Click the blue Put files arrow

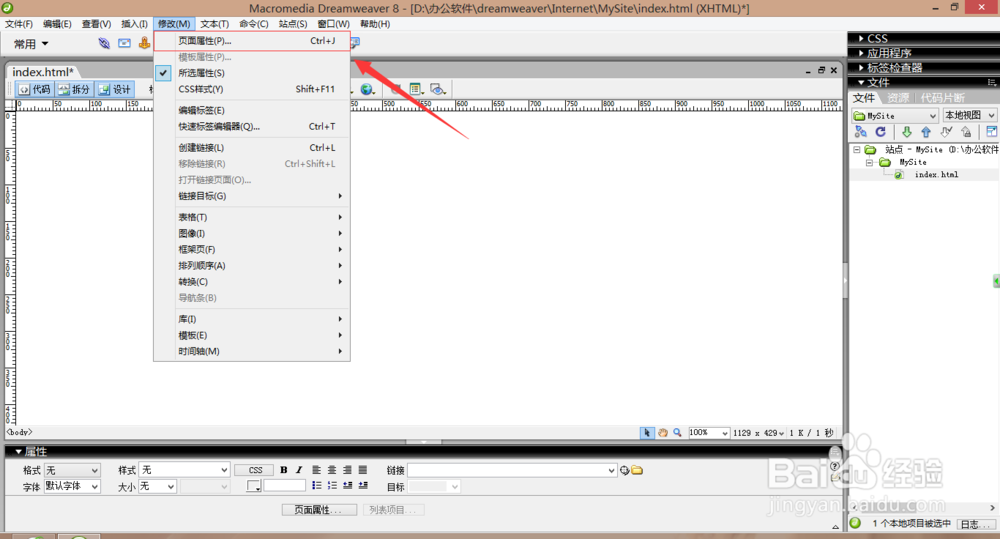tap(926, 132)
